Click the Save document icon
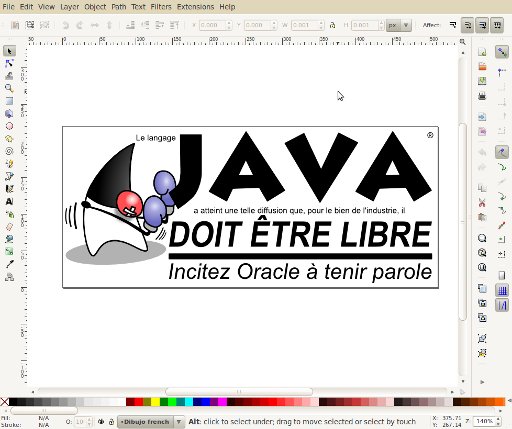The height and width of the screenshot is (429, 512). (x=482, y=81)
